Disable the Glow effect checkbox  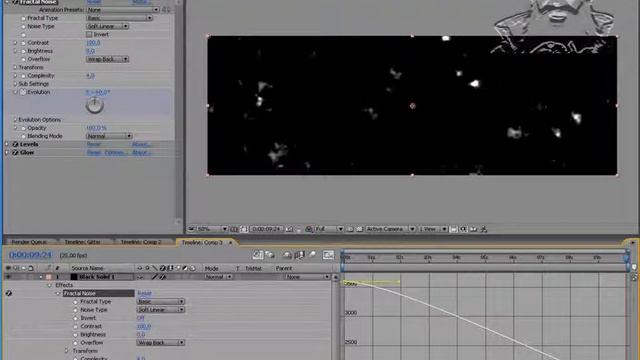click(x=15, y=153)
